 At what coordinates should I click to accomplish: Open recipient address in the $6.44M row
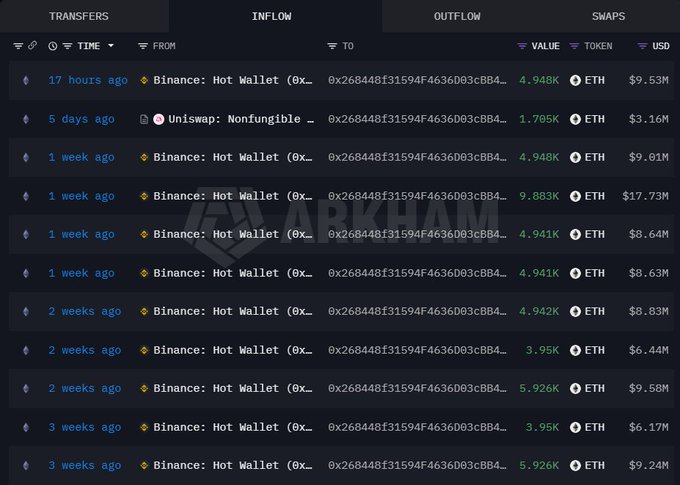click(x=417, y=350)
